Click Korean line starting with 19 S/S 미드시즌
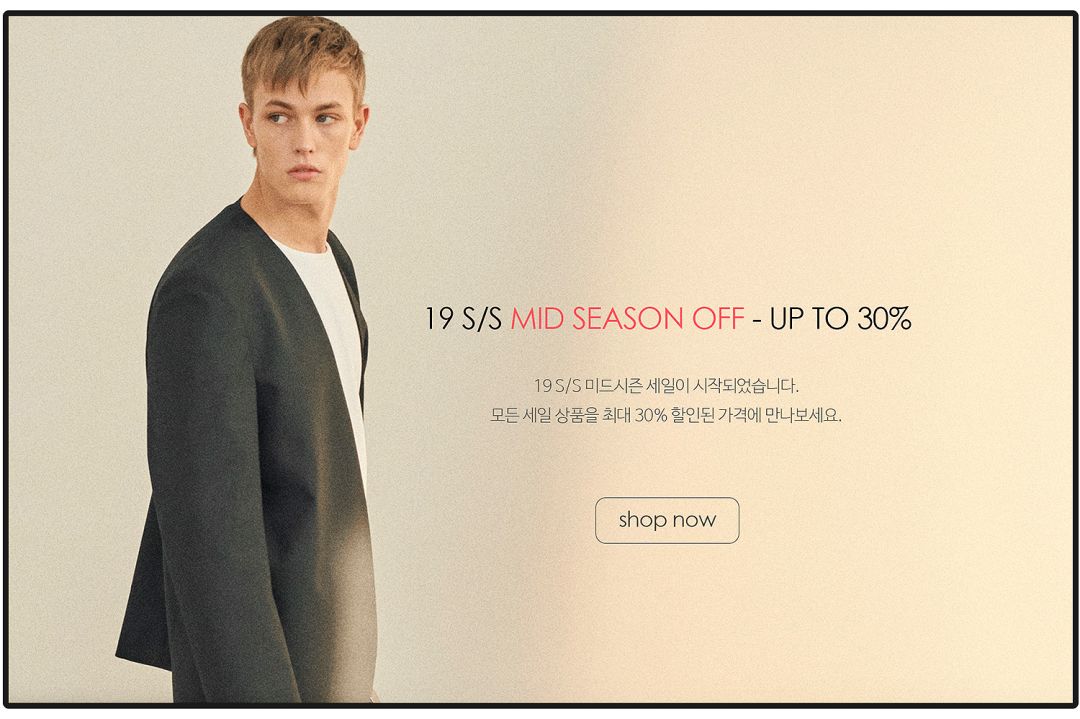Image resolution: width=1080 pixels, height=719 pixels. point(666,385)
